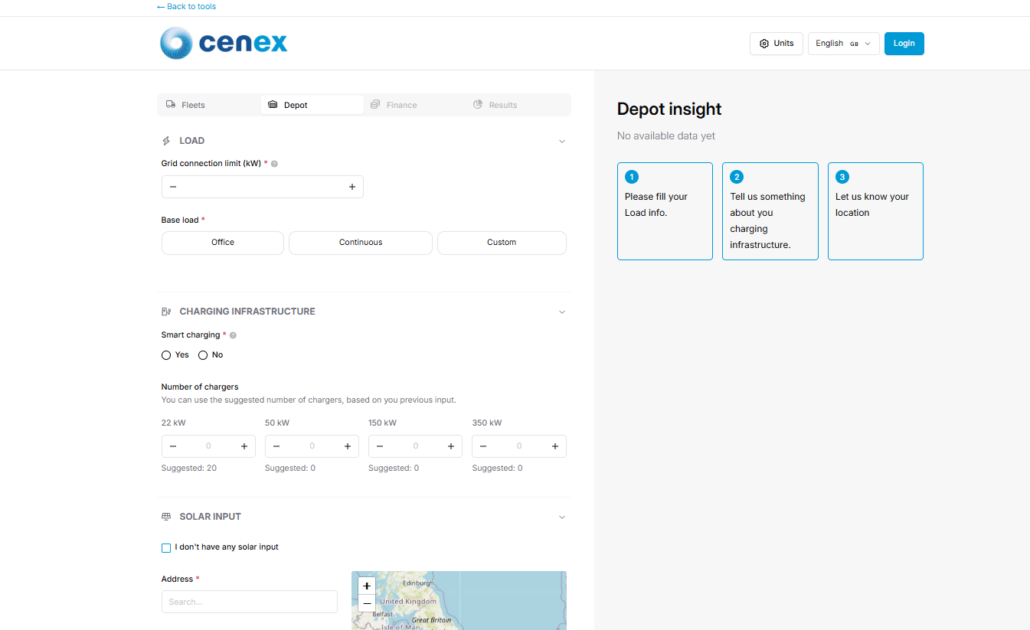
Task: Decrease the 22 kW charger count
Action: pos(173,446)
